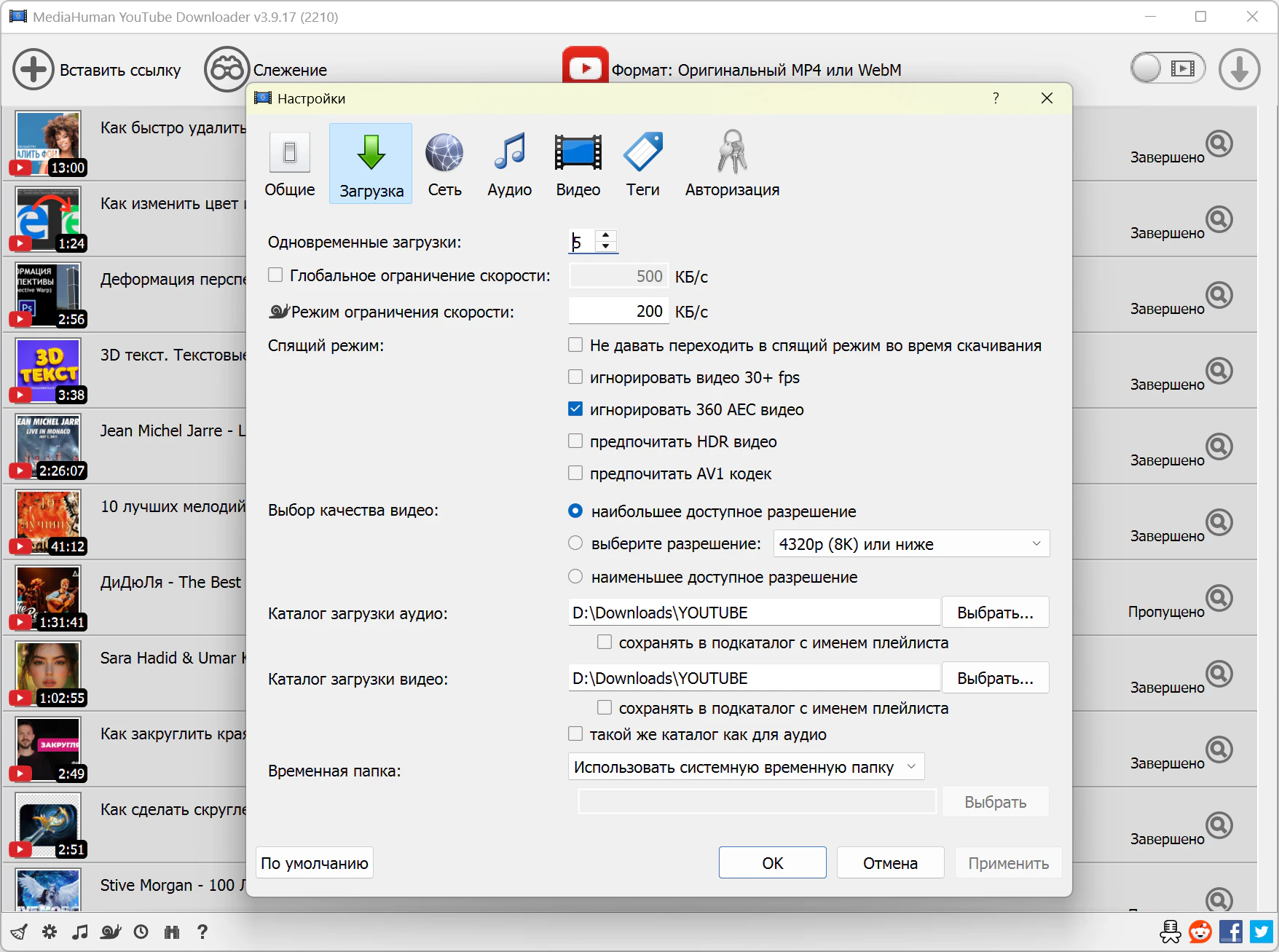
Task: Click the Start all downloads arrow icon
Action: click(x=1239, y=70)
